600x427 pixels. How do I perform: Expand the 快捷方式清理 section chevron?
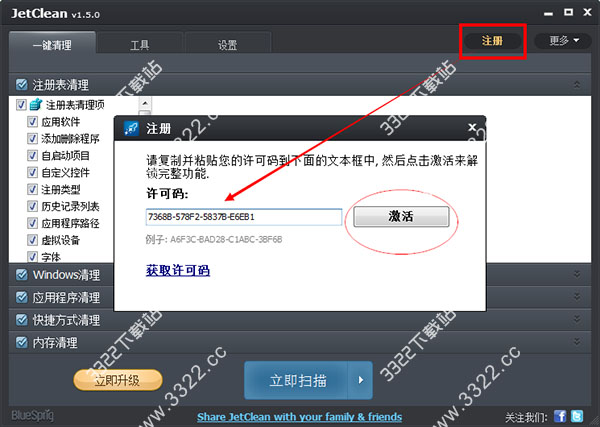coord(577,319)
